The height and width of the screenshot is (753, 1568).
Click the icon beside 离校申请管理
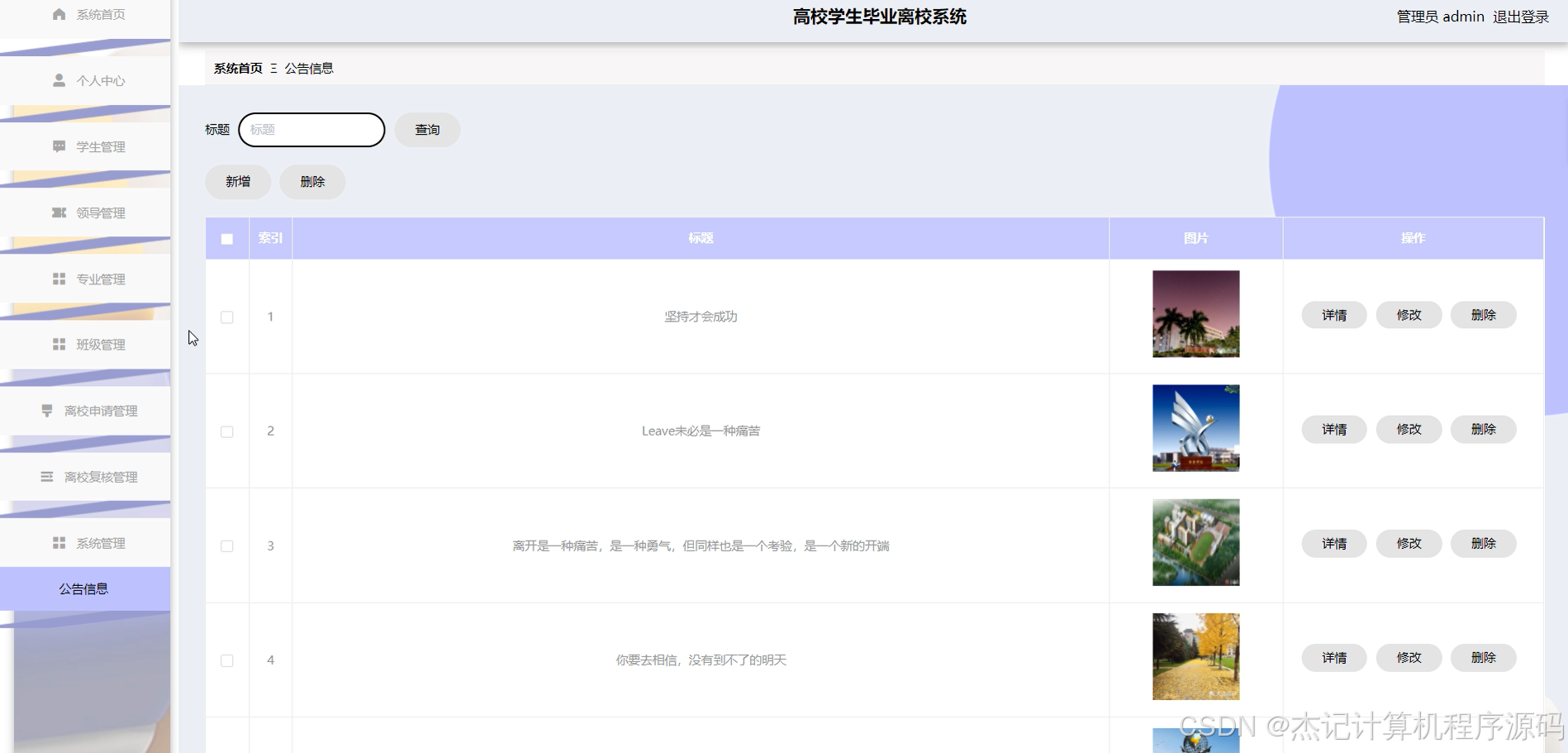click(47, 410)
